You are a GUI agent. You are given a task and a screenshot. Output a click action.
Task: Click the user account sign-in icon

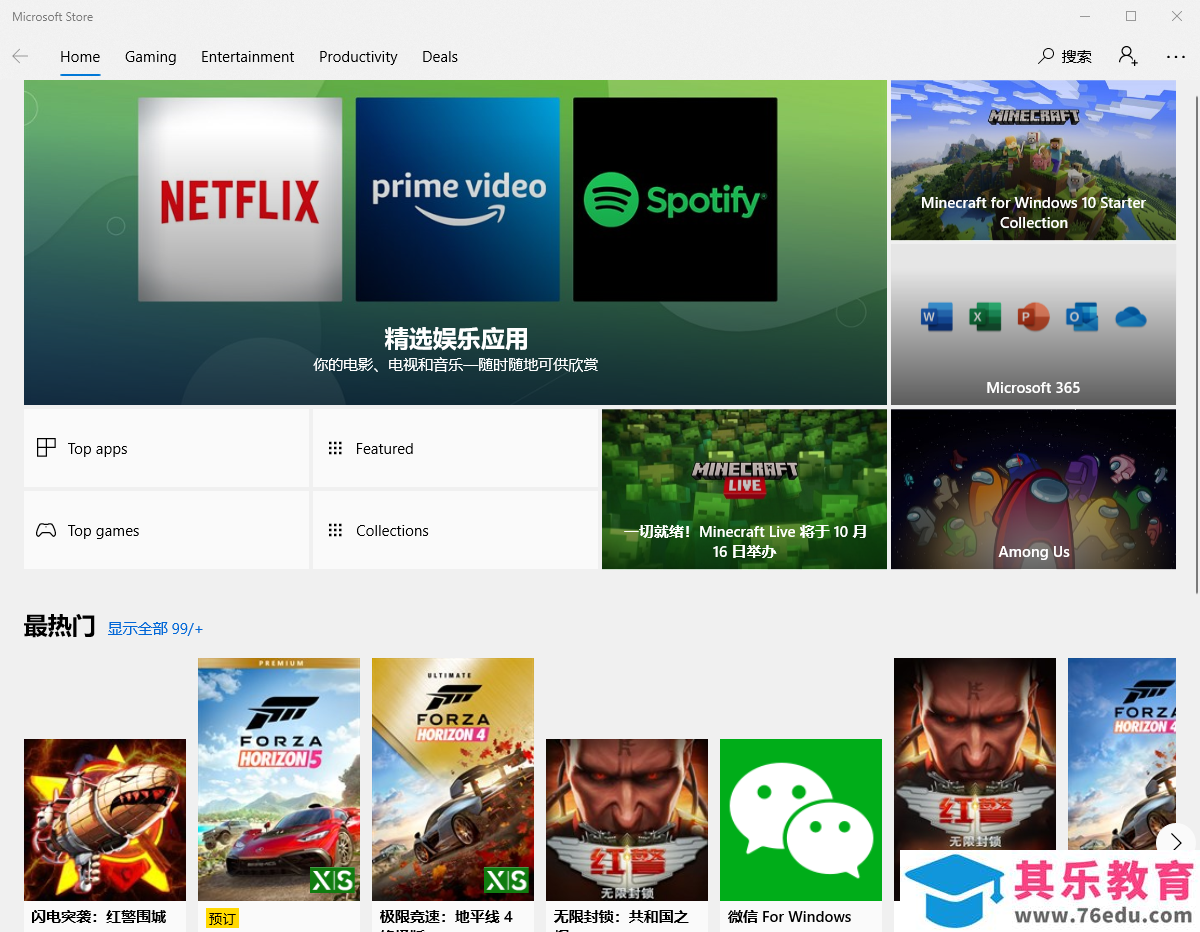[1128, 56]
